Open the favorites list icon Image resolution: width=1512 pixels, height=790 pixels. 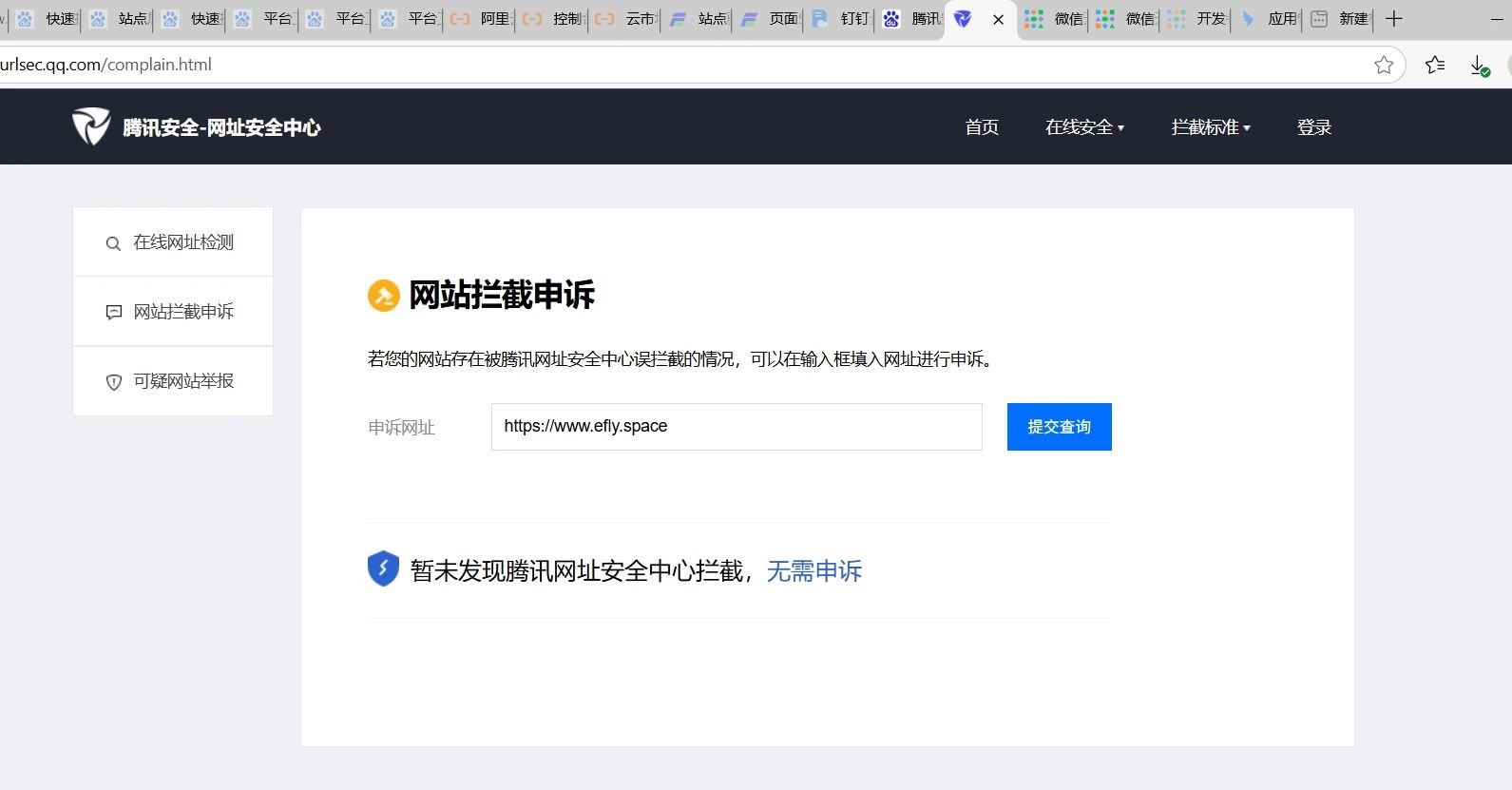(1435, 65)
